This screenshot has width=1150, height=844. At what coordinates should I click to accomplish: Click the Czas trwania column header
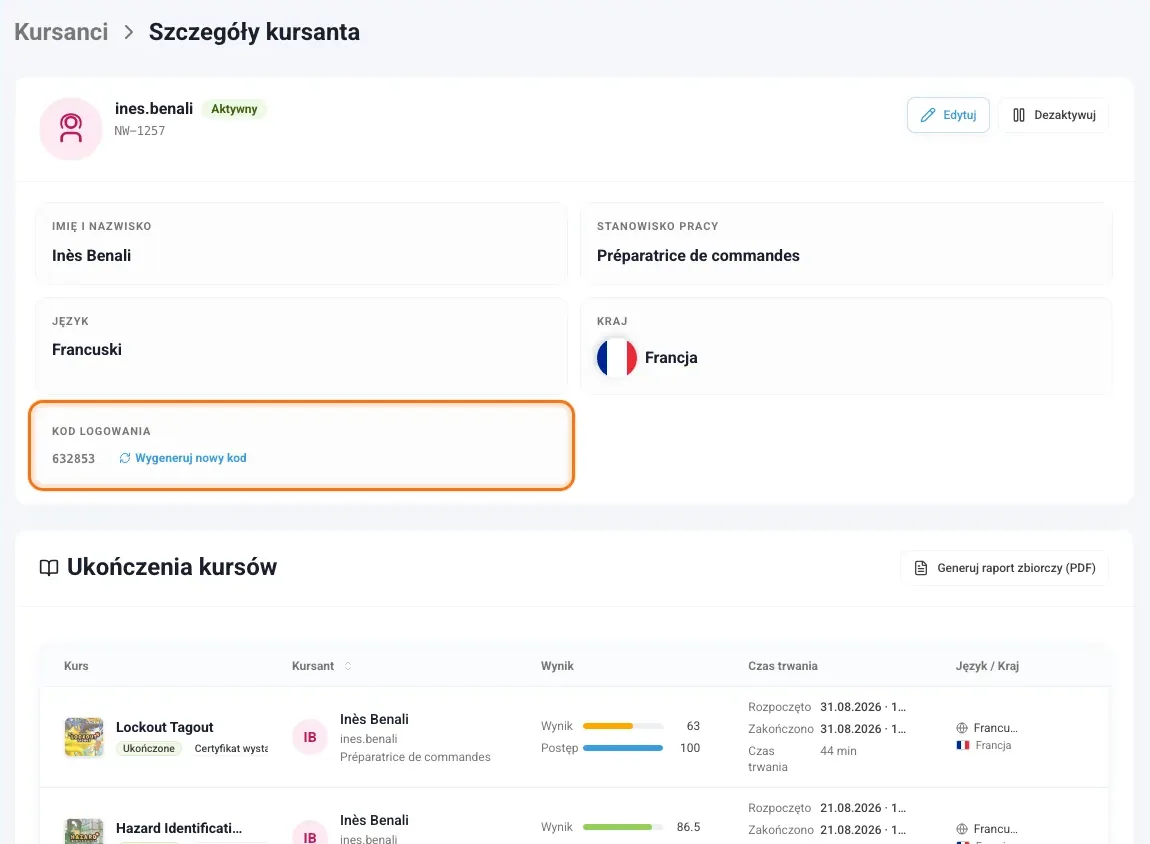[x=783, y=666]
